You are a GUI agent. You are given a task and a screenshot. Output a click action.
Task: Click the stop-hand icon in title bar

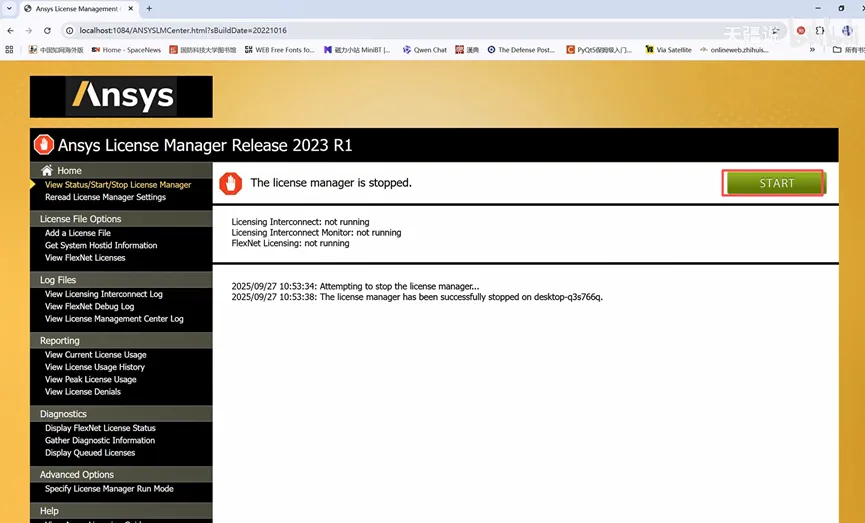coord(44,145)
